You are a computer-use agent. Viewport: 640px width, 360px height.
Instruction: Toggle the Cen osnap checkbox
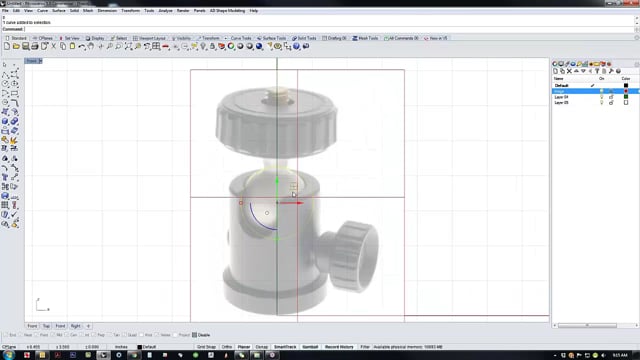[x=67, y=335]
